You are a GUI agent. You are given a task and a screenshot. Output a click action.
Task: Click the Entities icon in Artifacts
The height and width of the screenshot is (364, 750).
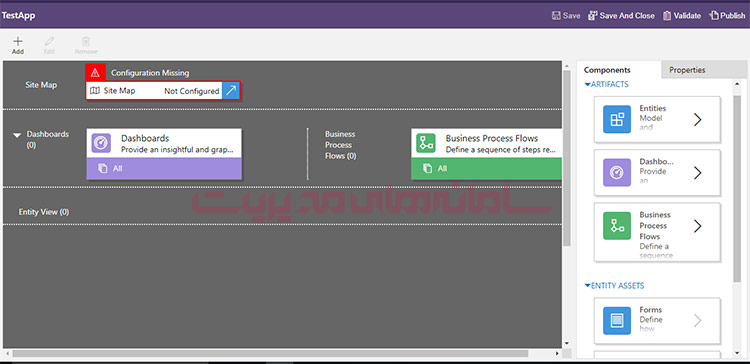pyautogui.click(x=617, y=119)
